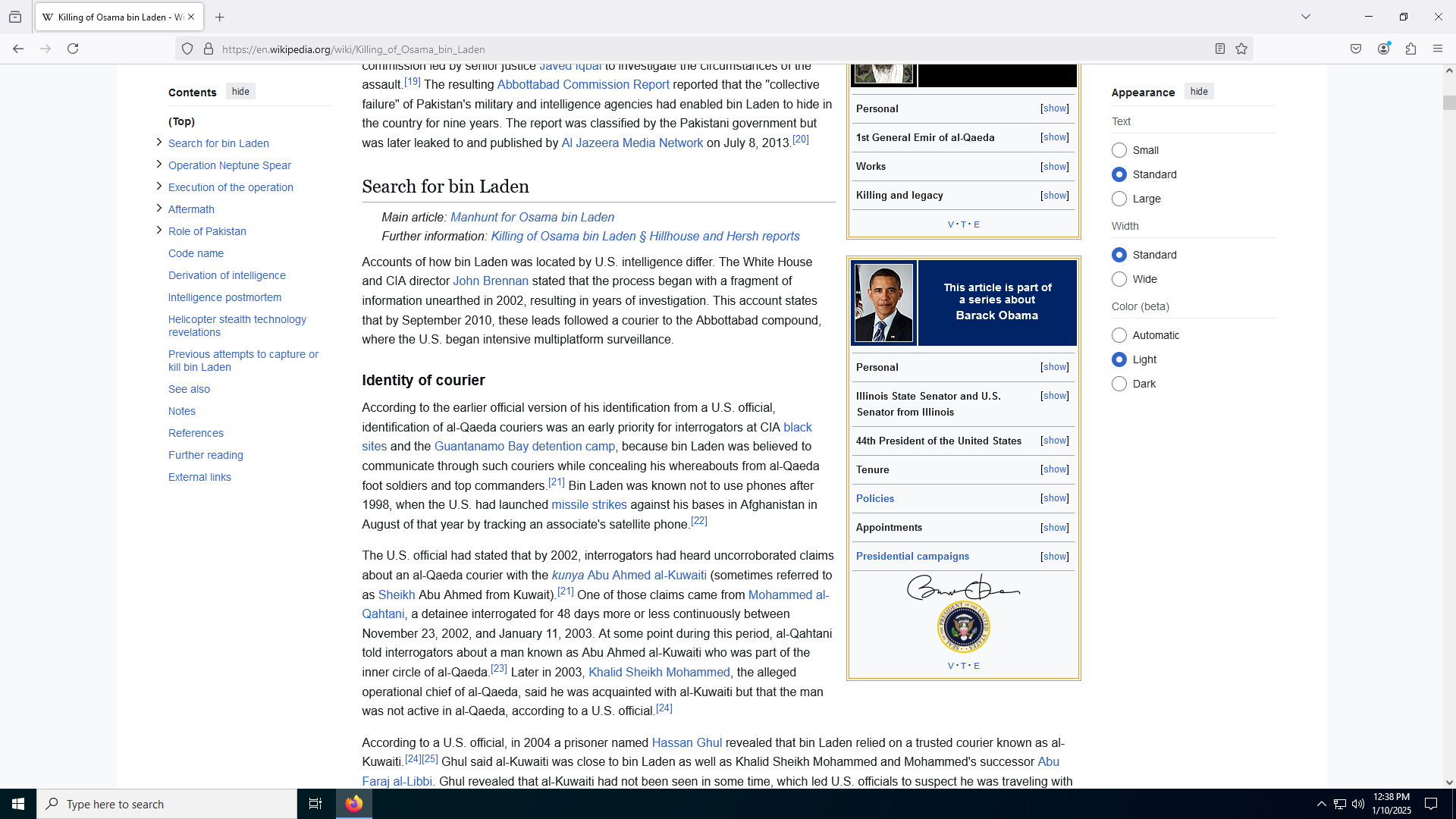The height and width of the screenshot is (819, 1456).
Task: Show 44th President section in sidebar
Action: coord(1055,441)
